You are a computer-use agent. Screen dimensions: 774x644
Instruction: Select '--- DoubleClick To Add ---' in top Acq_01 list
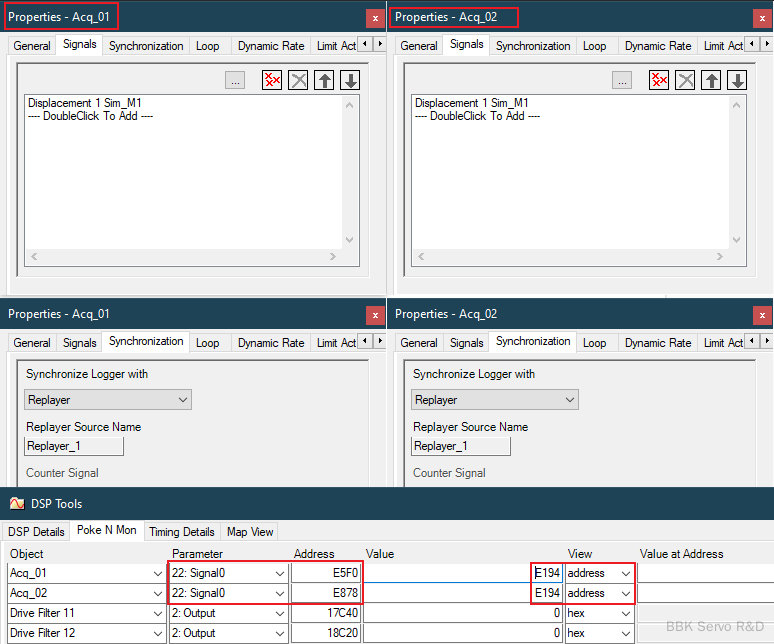point(90,116)
